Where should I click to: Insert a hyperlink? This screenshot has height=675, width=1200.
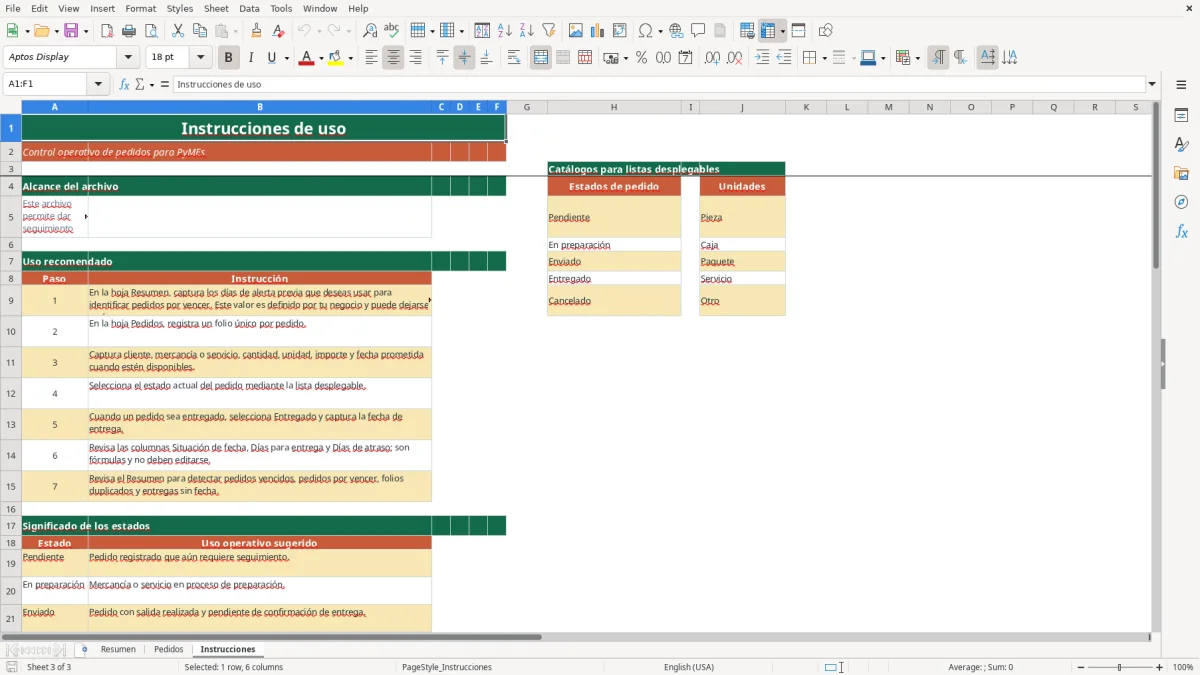(676, 31)
